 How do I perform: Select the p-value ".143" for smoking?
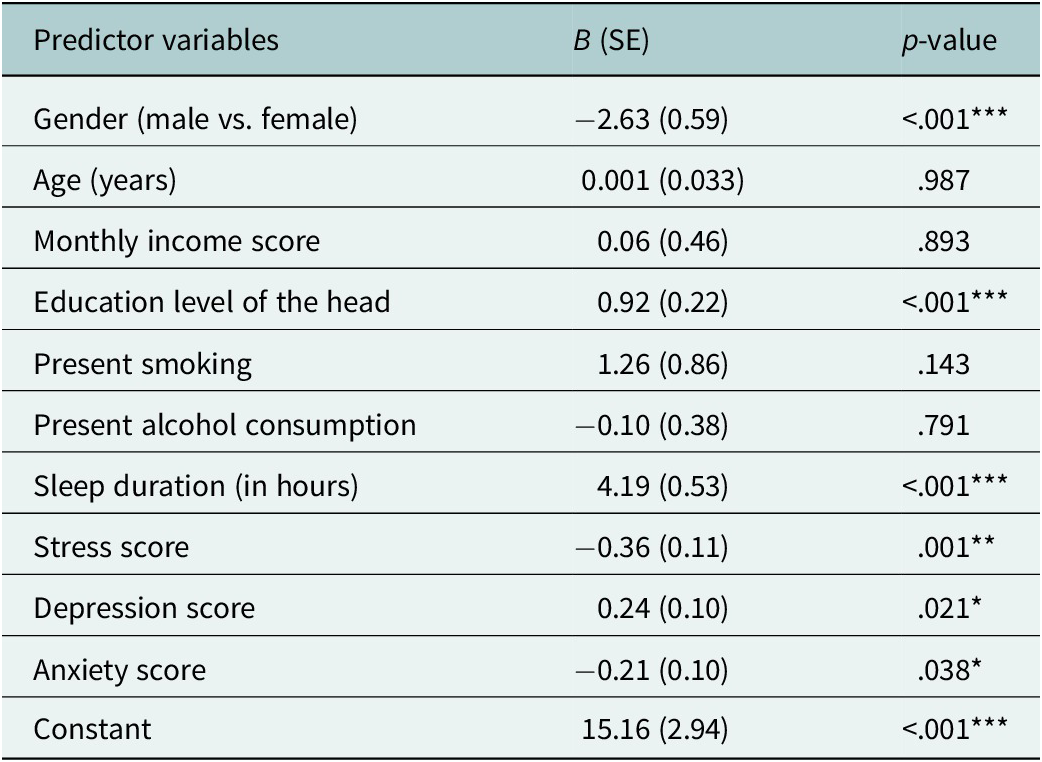[x=942, y=364]
